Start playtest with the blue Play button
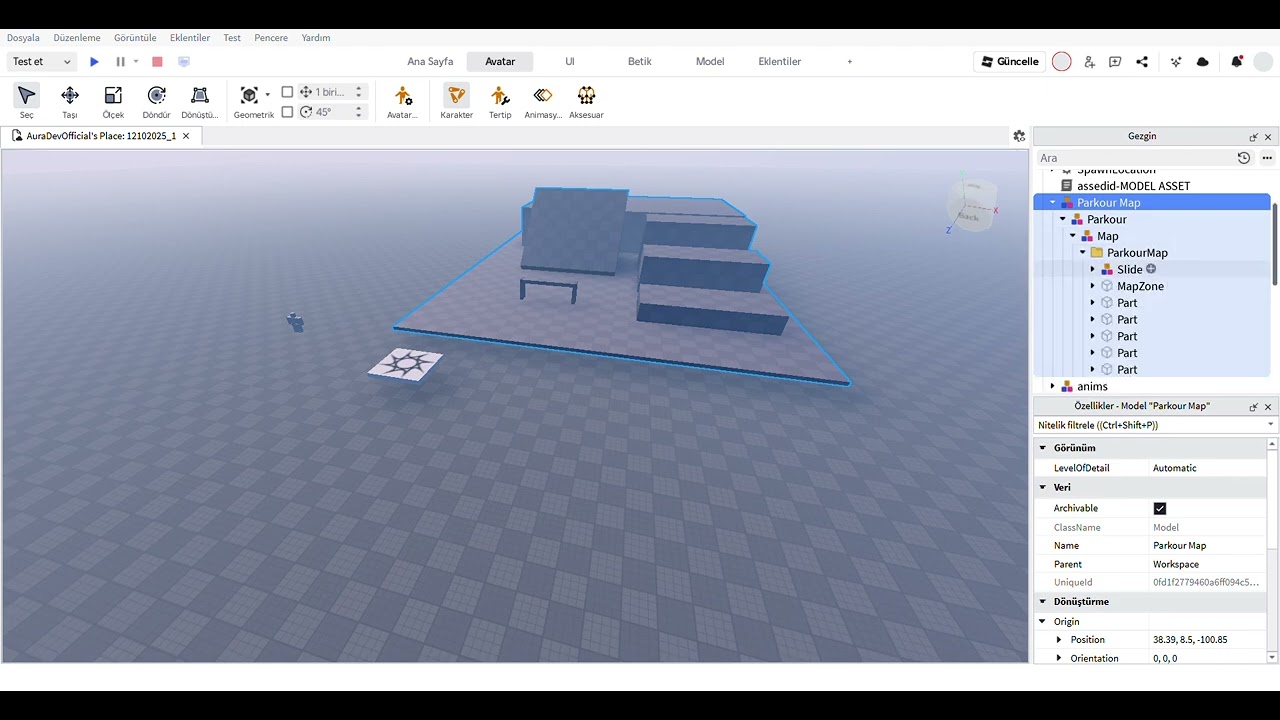The width and height of the screenshot is (1280, 720). coord(94,62)
